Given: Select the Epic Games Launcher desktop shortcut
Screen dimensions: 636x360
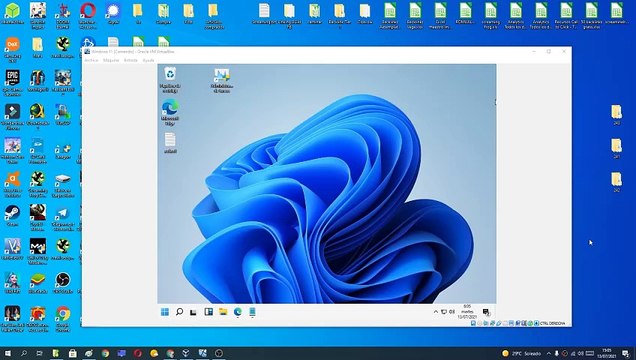Looking at the screenshot, I should point(13,83).
